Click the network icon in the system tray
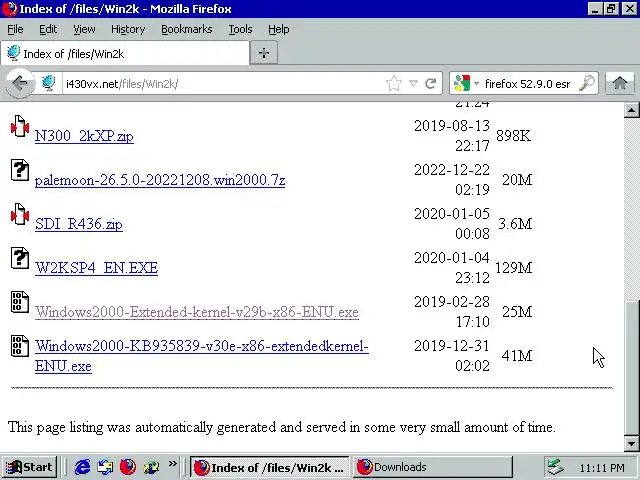The image size is (640, 480). 555,467
